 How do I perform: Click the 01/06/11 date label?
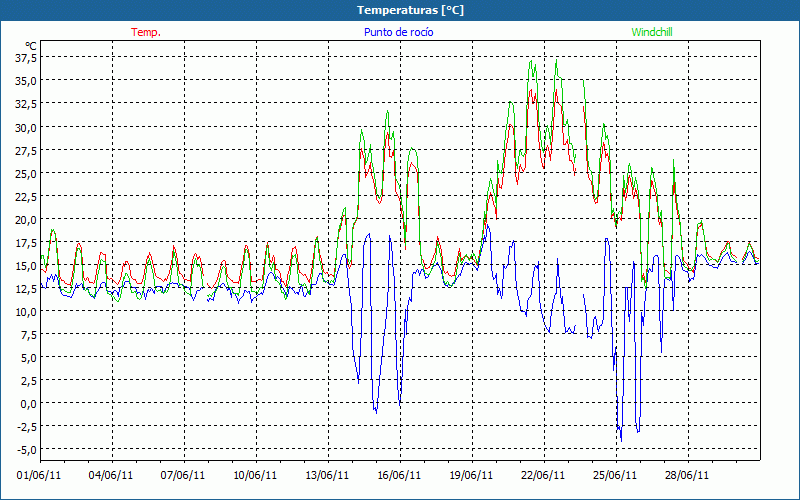click(39, 475)
